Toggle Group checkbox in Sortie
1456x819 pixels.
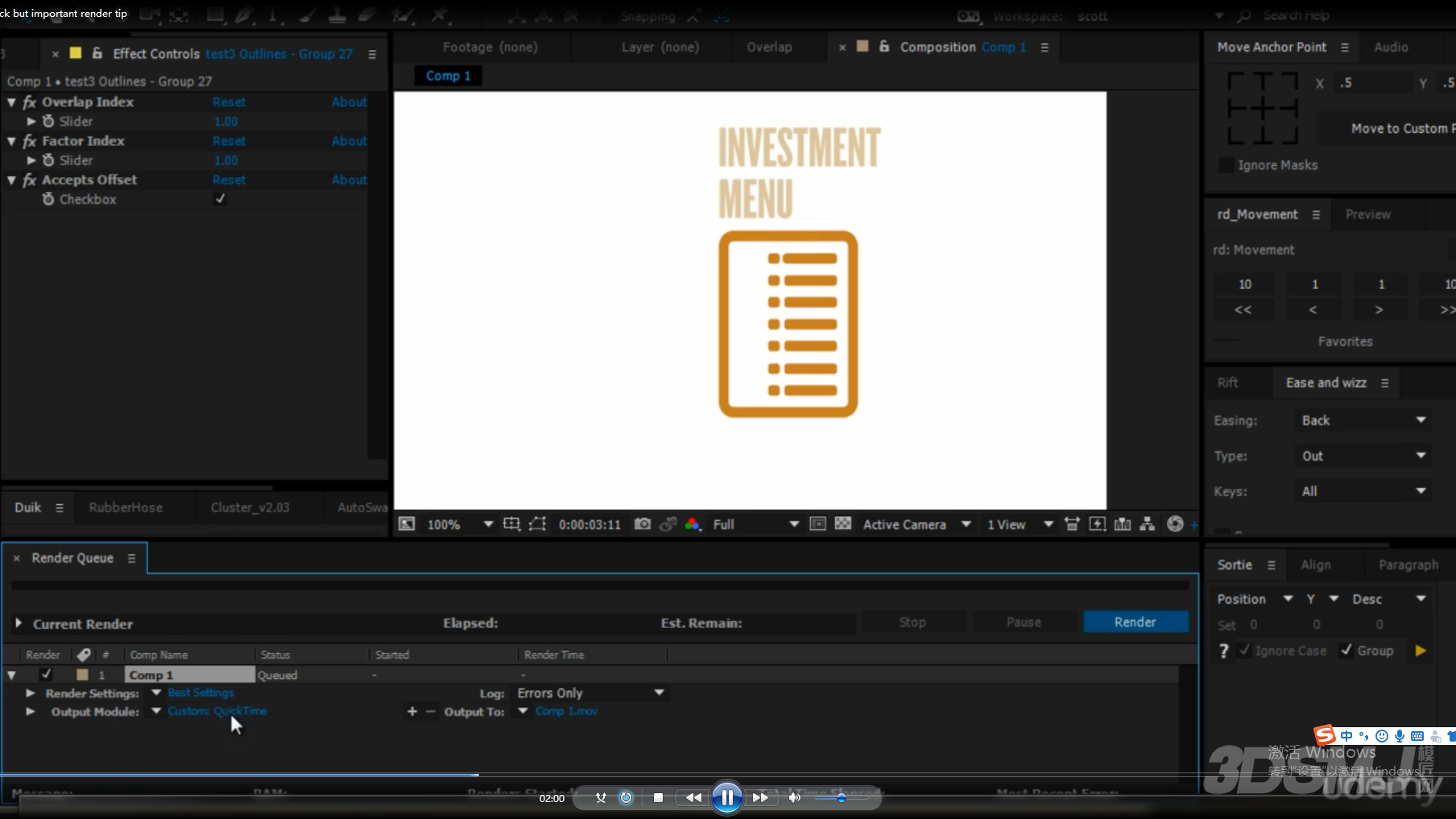[1346, 650]
